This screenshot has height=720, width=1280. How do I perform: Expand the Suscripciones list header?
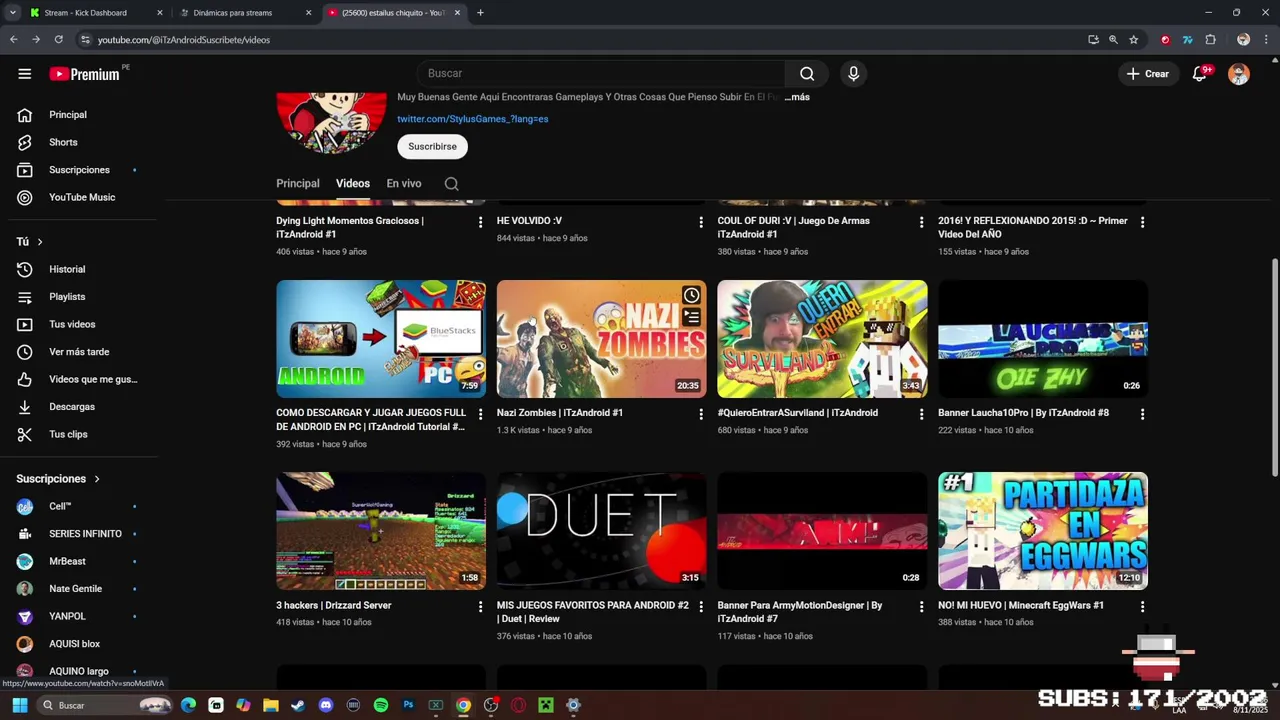pos(59,479)
